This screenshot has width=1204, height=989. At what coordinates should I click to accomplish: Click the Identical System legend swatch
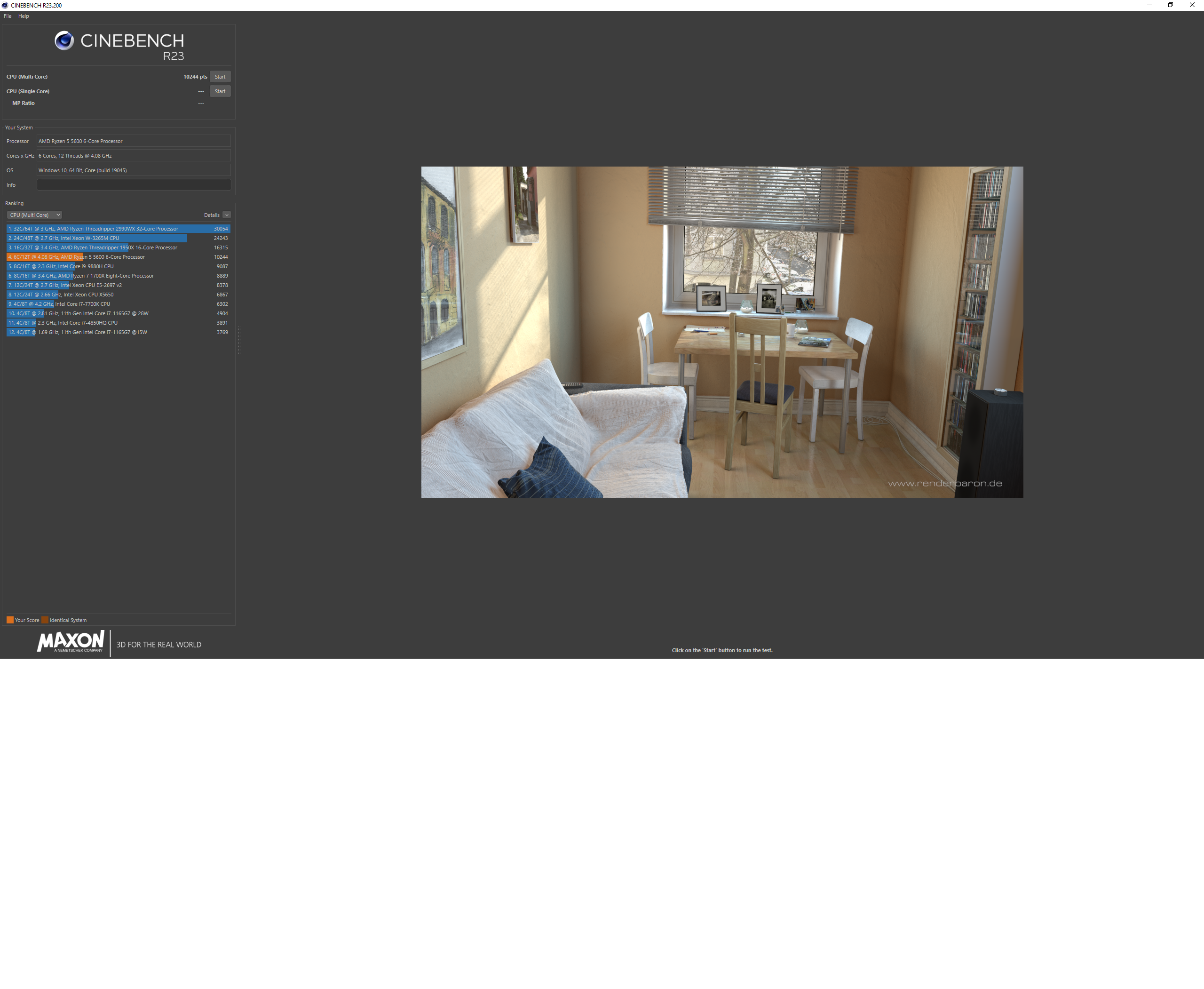point(45,620)
